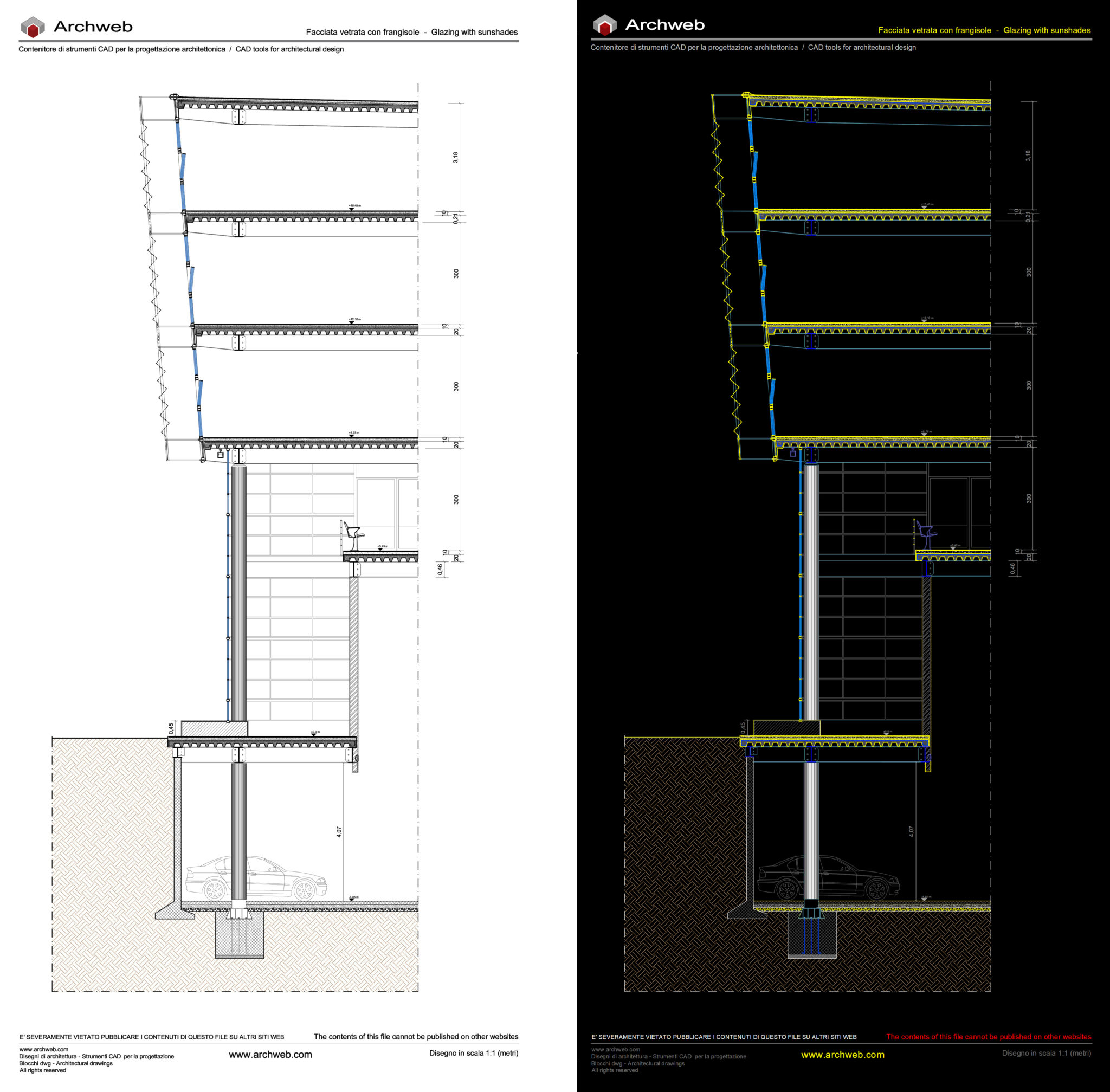Click the Archweb red cube logo on the left panel
This screenshot has width=1110, height=1092.
33,25
